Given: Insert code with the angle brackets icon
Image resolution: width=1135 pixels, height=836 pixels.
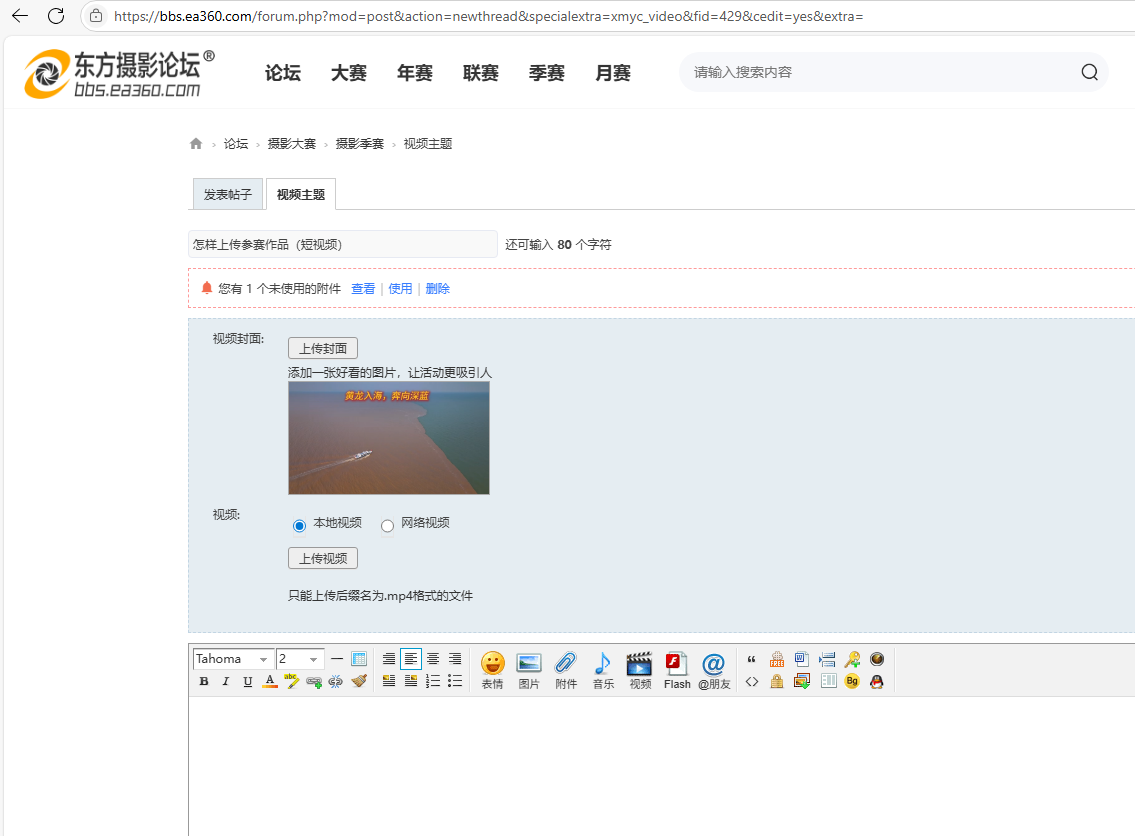Looking at the screenshot, I should click(751, 681).
